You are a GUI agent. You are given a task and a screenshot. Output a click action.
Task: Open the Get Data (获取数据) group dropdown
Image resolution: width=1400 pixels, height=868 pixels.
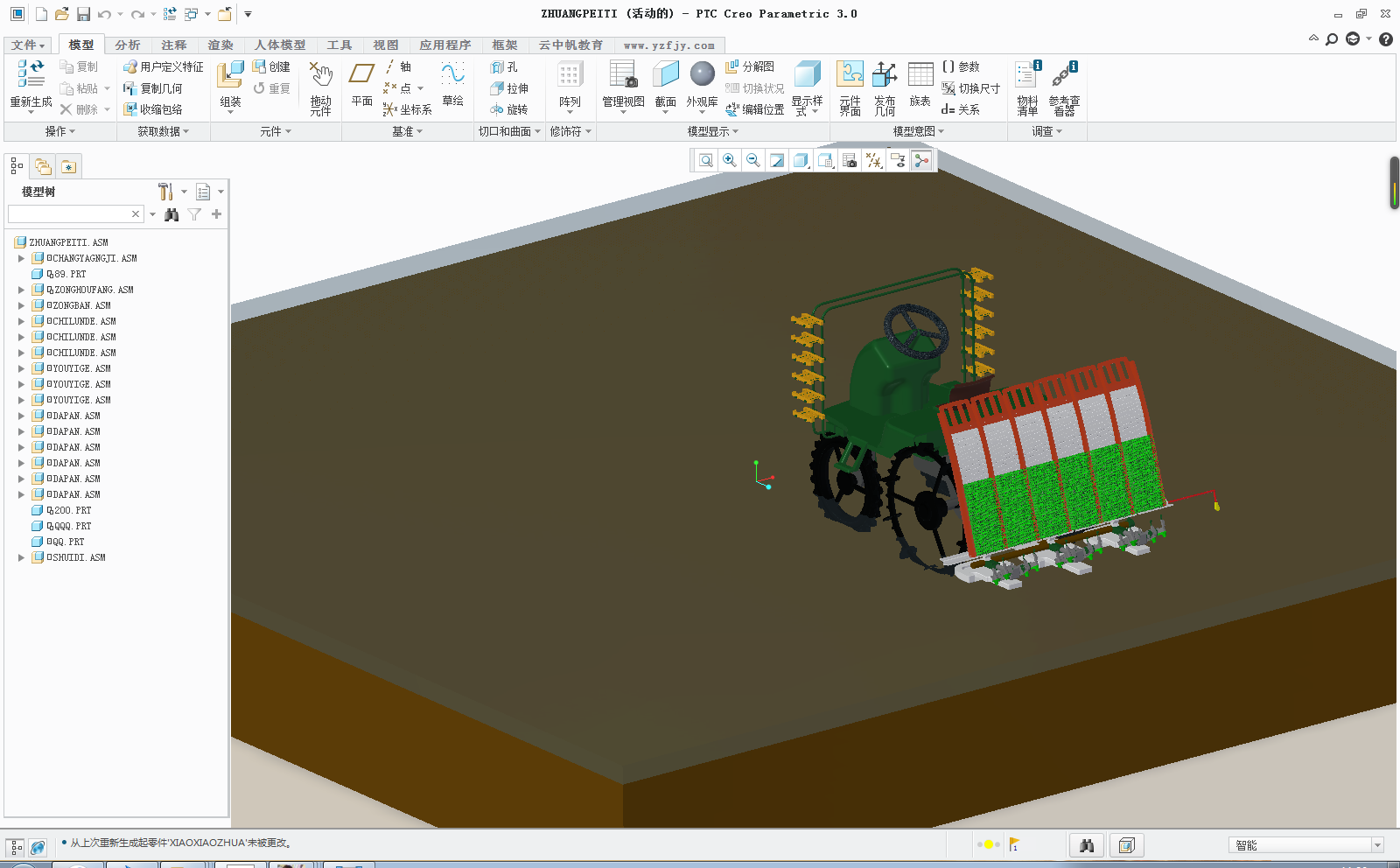pyautogui.click(x=164, y=131)
